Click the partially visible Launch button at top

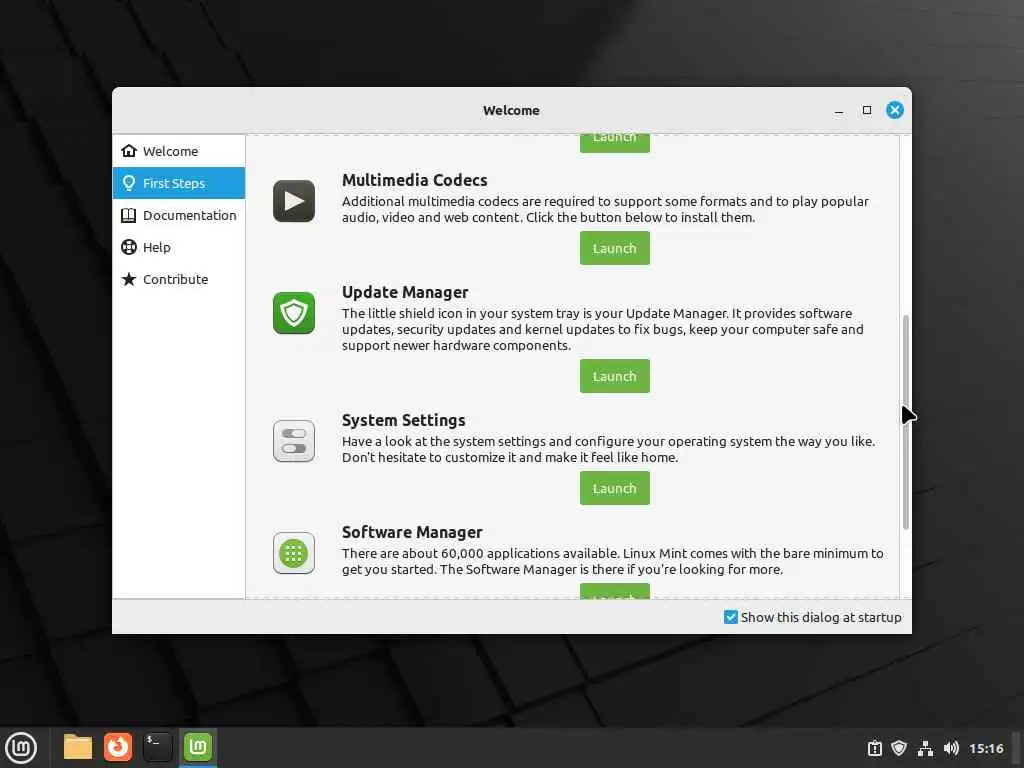coord(615,143)
